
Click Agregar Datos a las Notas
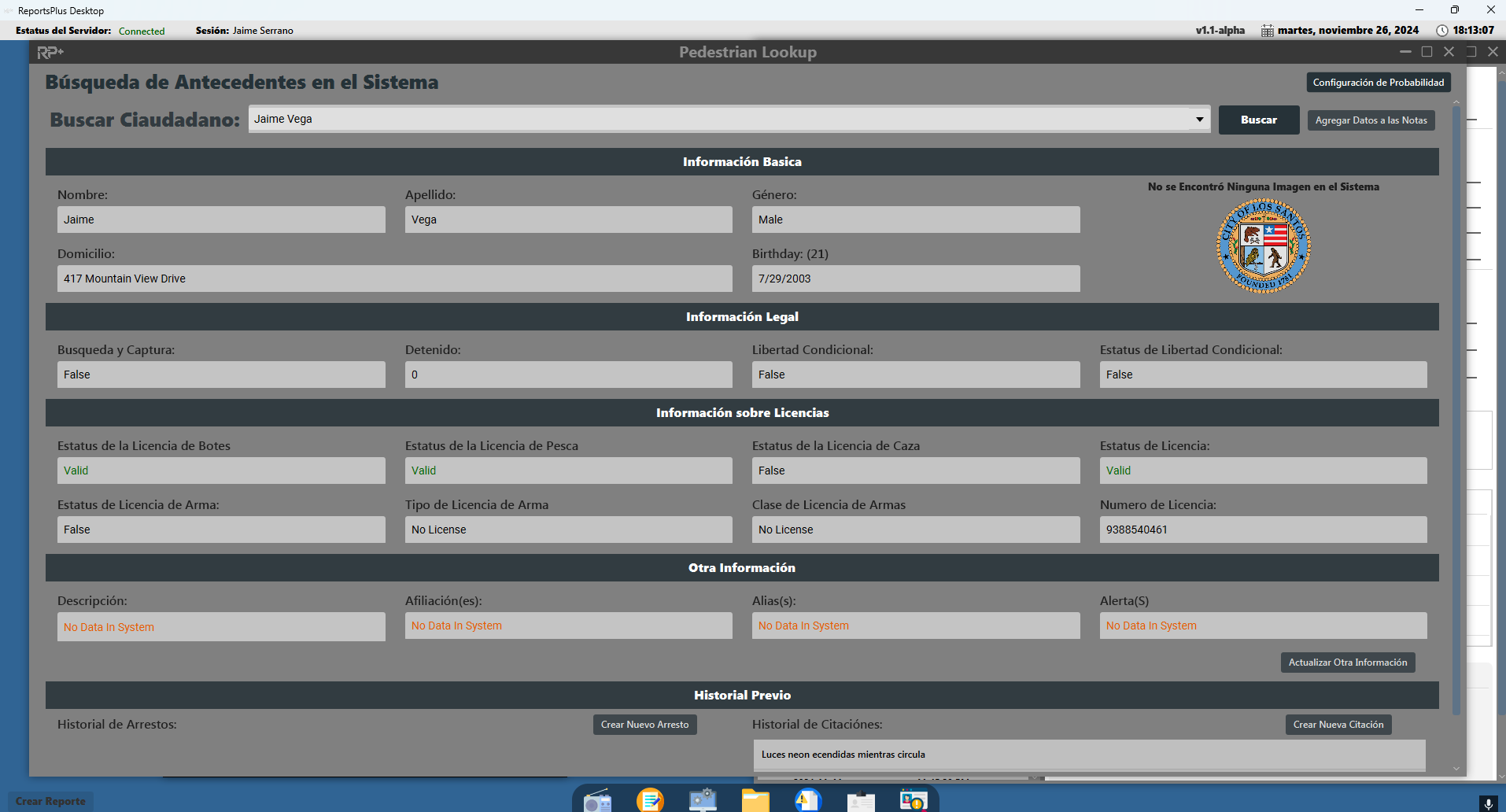coord(1371,120)
